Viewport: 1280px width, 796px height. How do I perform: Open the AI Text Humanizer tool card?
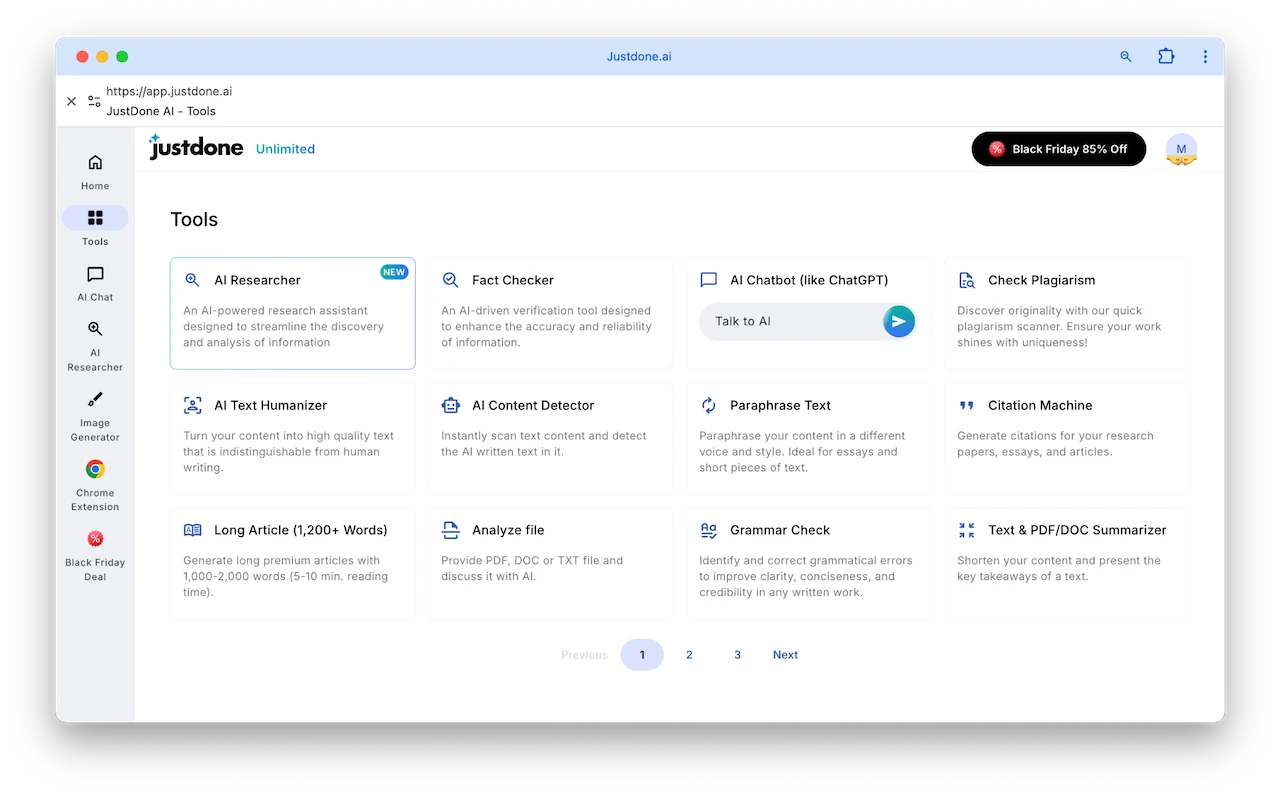[292, 437]
